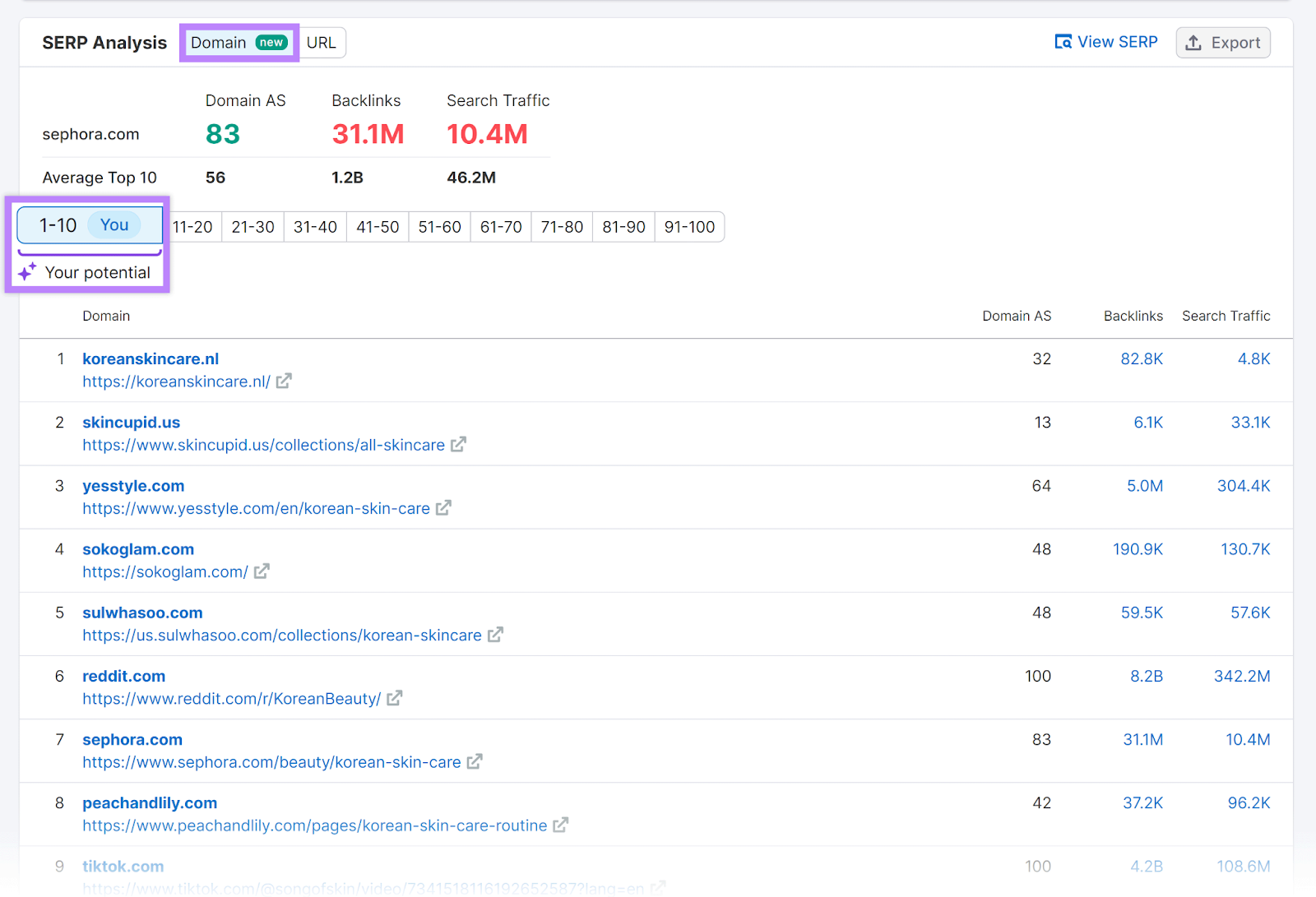
Task: Open peachandlily.com domain link
Action: click(150, 802)
